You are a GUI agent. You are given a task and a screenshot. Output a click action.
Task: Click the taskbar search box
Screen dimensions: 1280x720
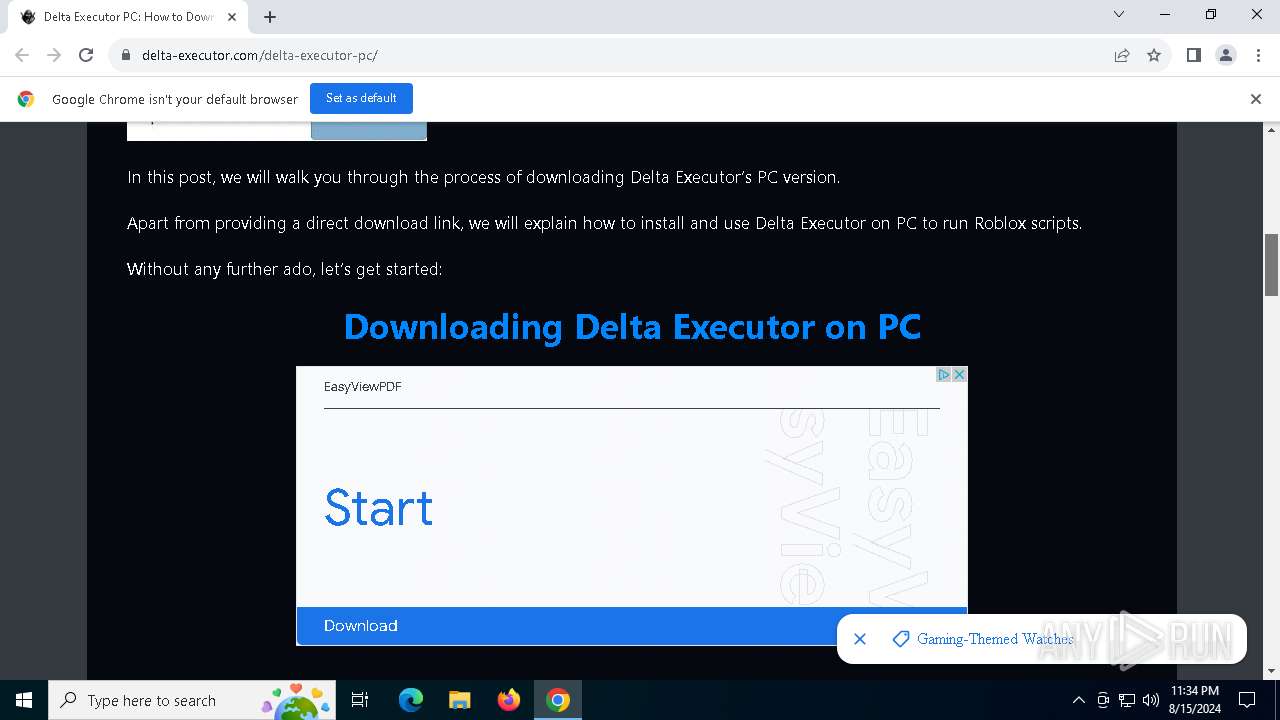pyautogui.click(x=192, y=700)
